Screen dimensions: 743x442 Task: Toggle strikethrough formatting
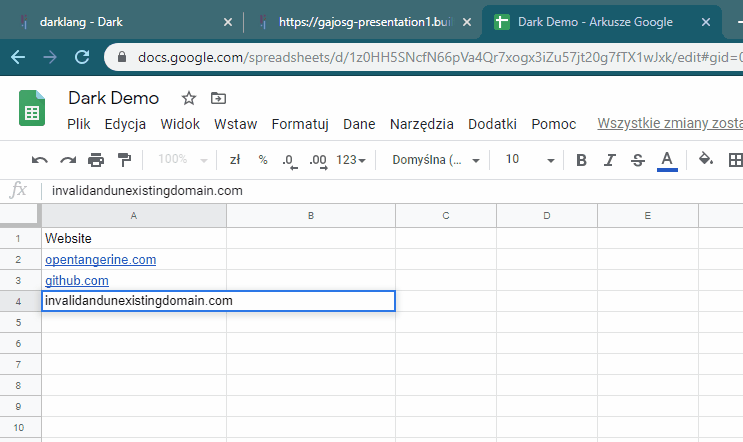coord(638,160)
